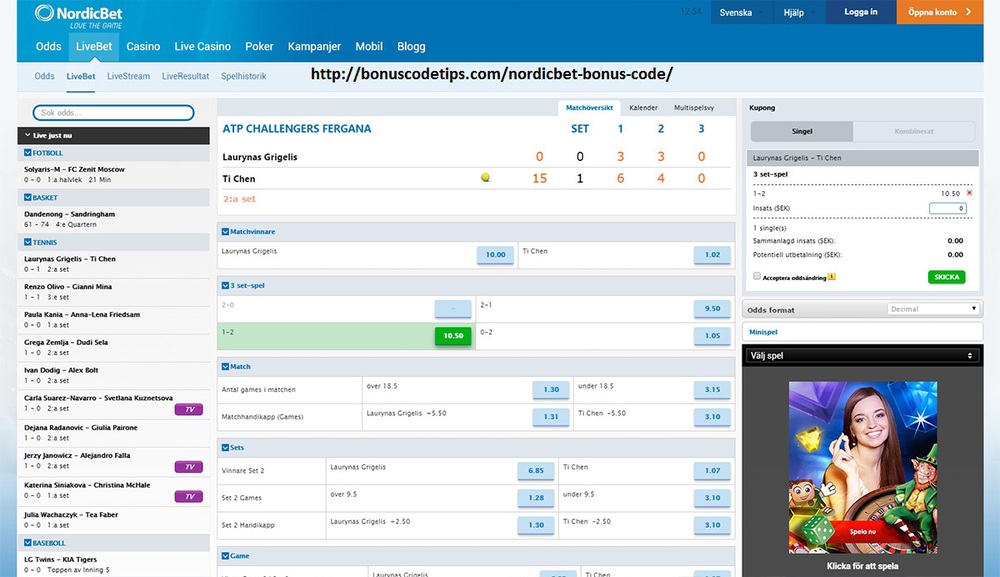This screenshot has height=577, width=1000.
Task: Click Set 2 Games under 9.5 odds
Action: [712, 498]
